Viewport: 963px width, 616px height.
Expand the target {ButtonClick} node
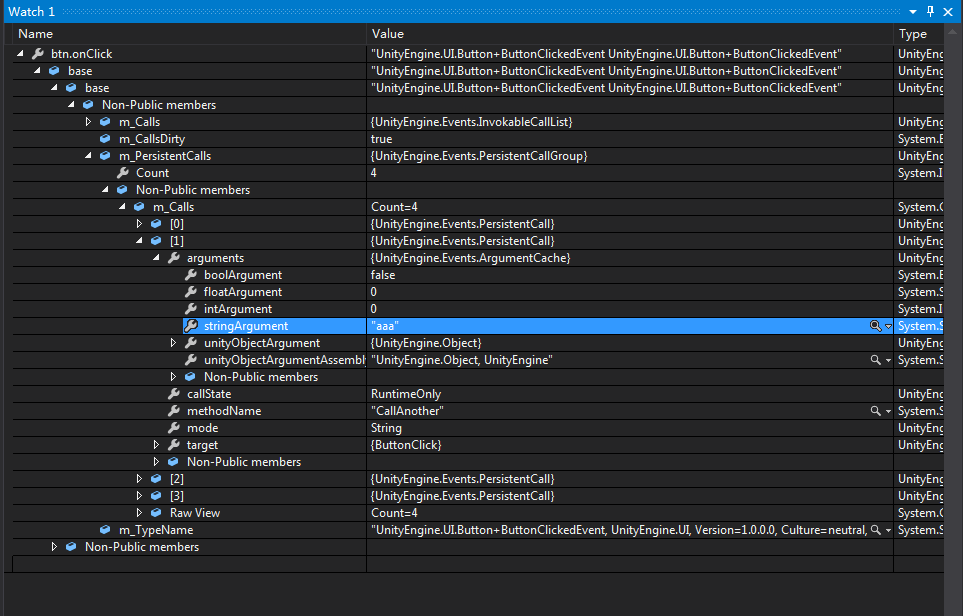(x=157, y=445)
